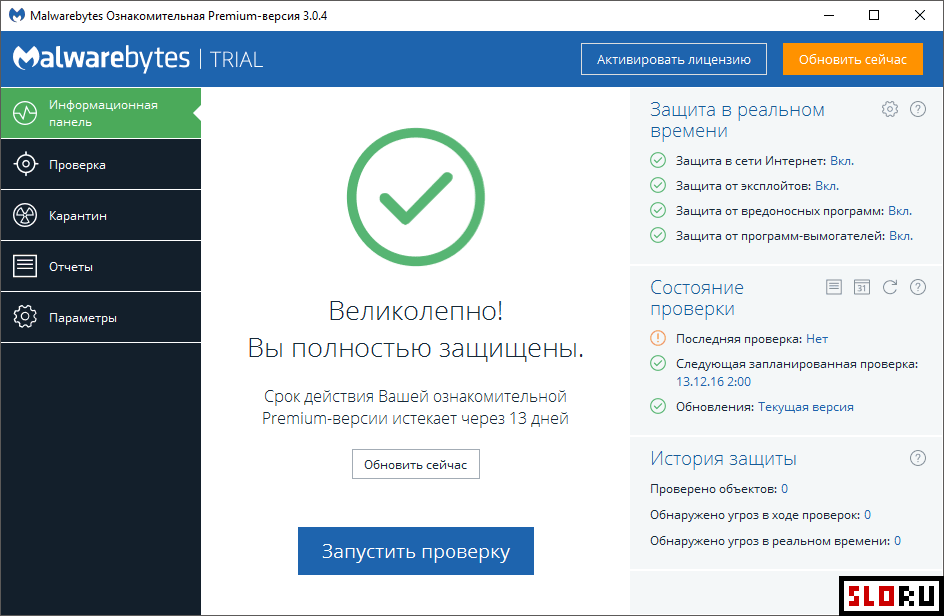
Task: Toggle malware protection 'Вкл.' link
Action: coord(900,211)
